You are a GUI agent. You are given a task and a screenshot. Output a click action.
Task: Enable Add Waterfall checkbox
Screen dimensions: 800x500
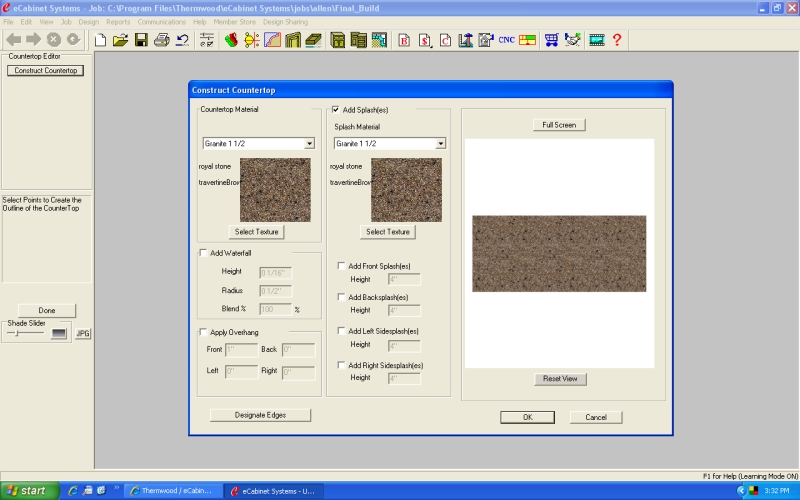(x=203, y=253)
